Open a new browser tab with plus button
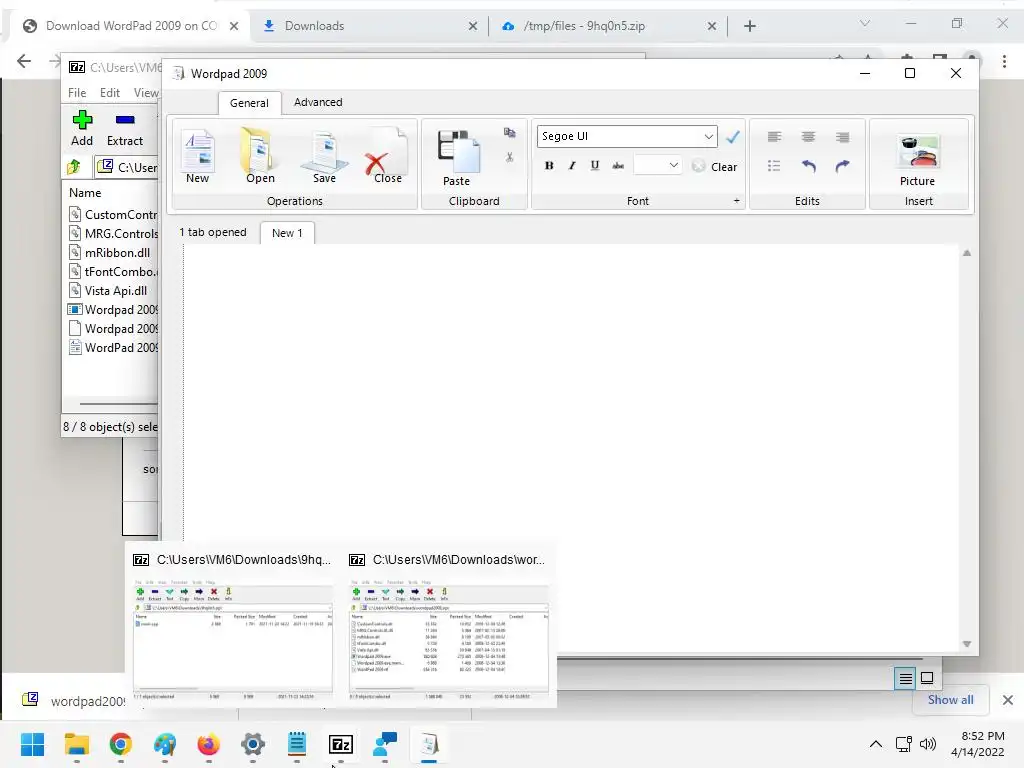1024x768 pixels. 750,26
